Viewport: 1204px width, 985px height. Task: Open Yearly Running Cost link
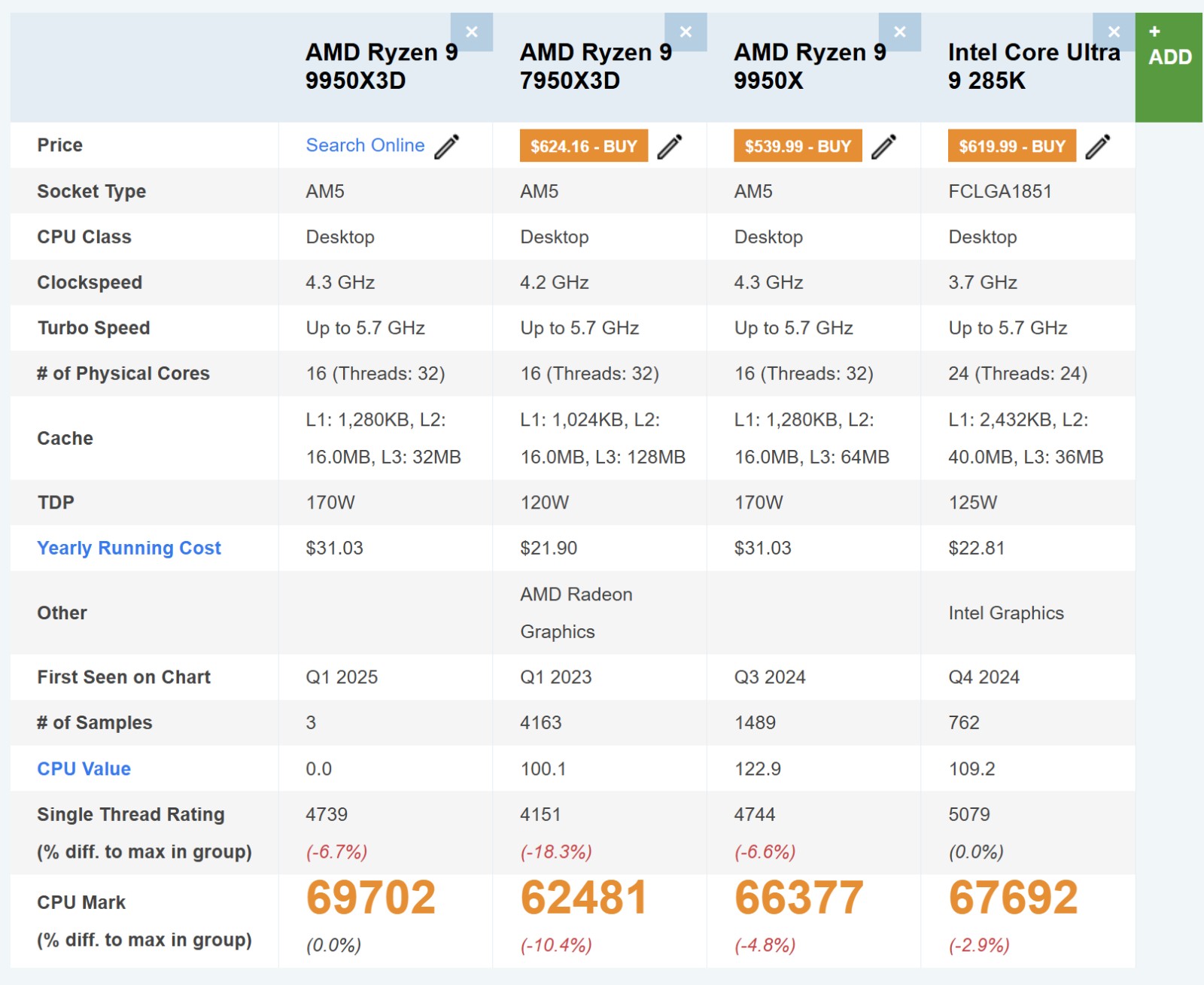(129, 548)
